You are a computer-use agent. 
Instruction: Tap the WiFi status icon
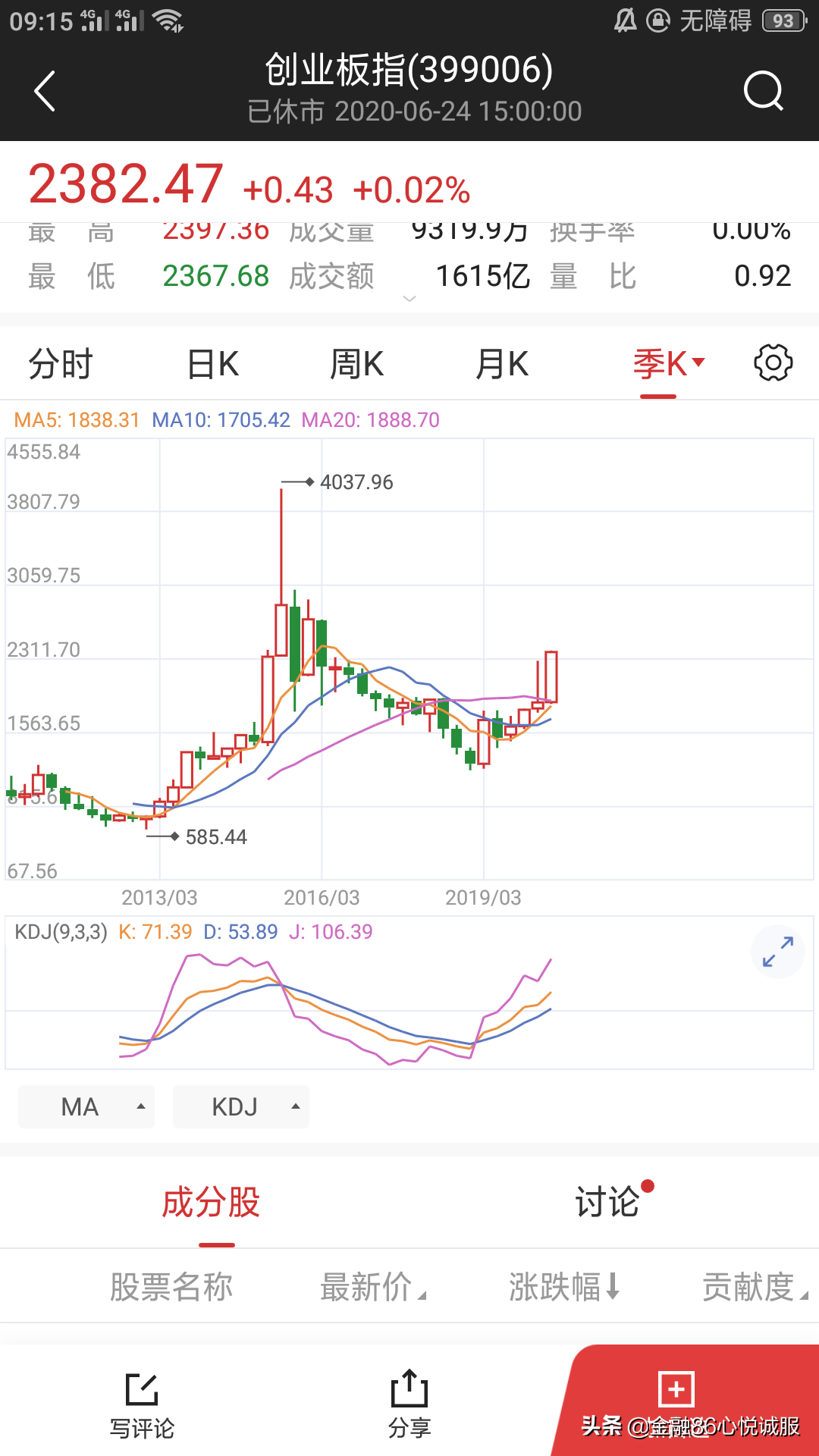[x=168, y=20]
